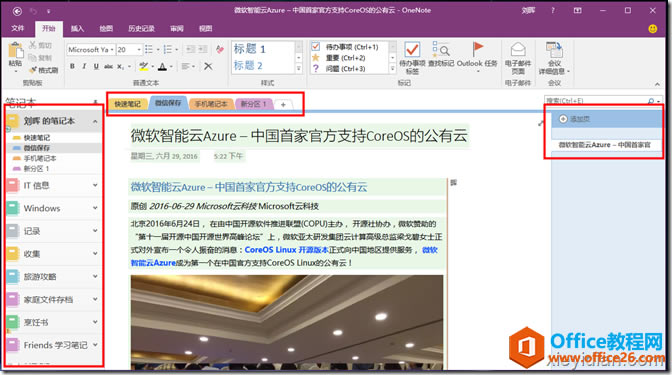Collapse the ribbon with the caret arrow
This screenshot has height=375, width=672.
pos(657,84)
